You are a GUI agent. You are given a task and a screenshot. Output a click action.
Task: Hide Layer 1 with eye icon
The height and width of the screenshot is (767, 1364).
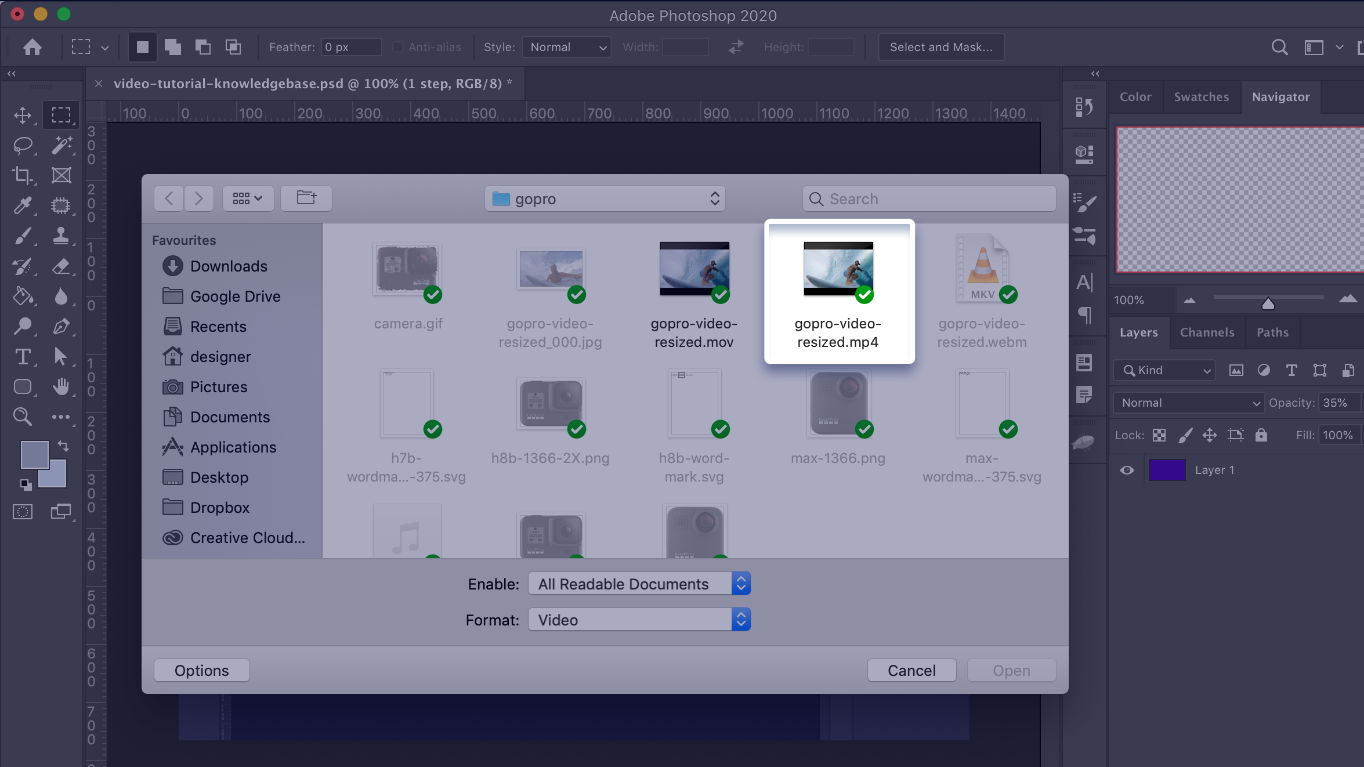[1127, 470]
